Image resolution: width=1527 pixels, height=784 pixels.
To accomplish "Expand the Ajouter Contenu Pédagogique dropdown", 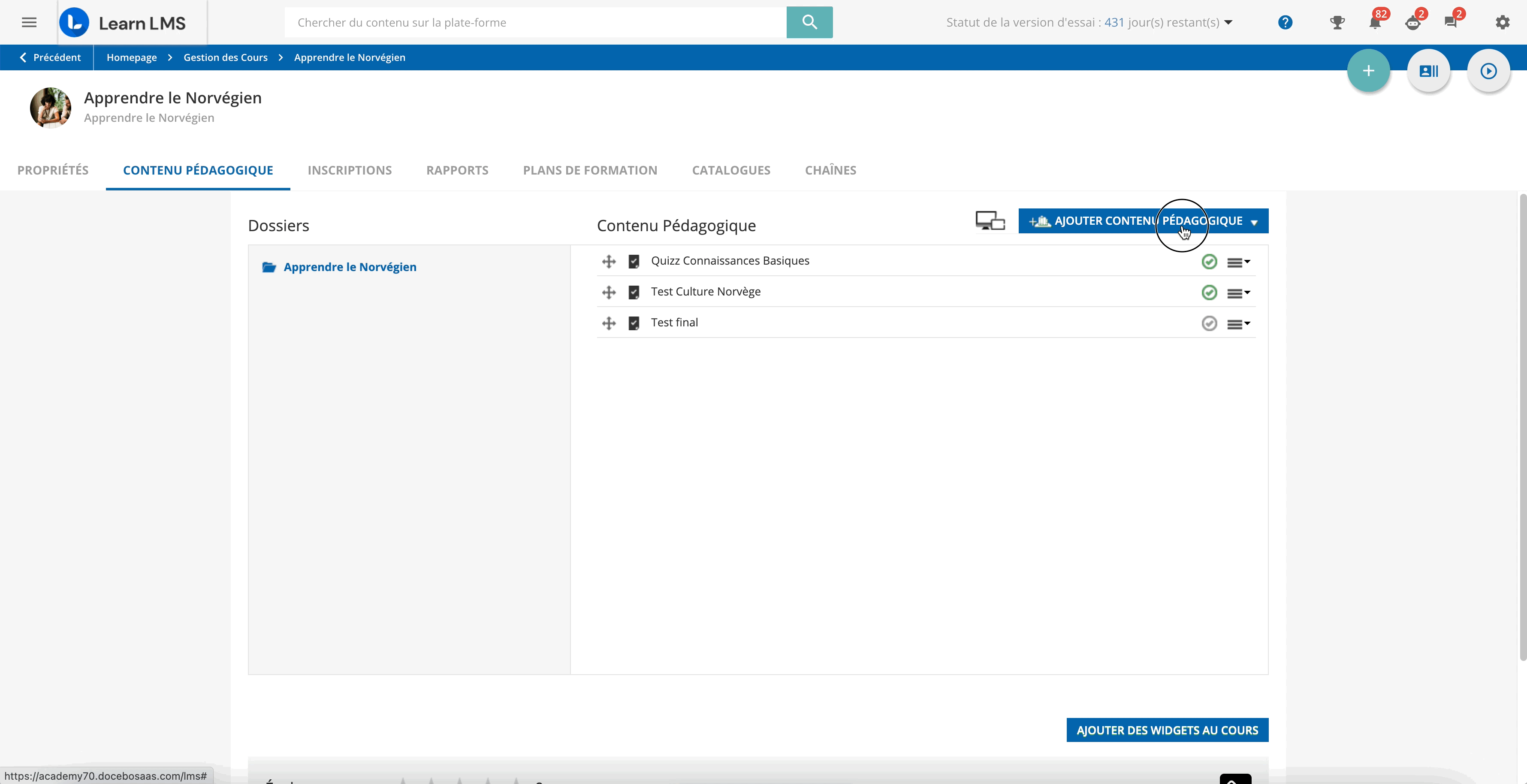I will (1143, 221).
